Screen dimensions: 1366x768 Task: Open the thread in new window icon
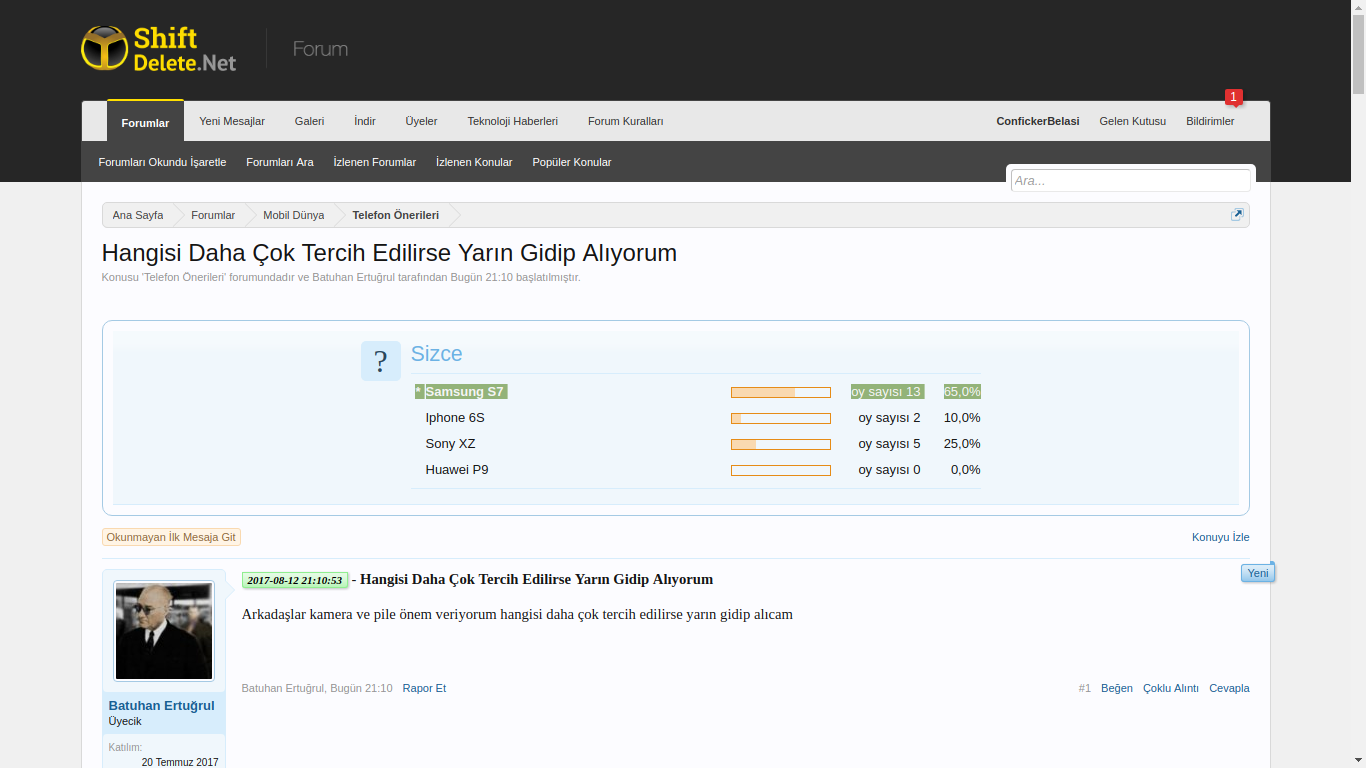1237,215
